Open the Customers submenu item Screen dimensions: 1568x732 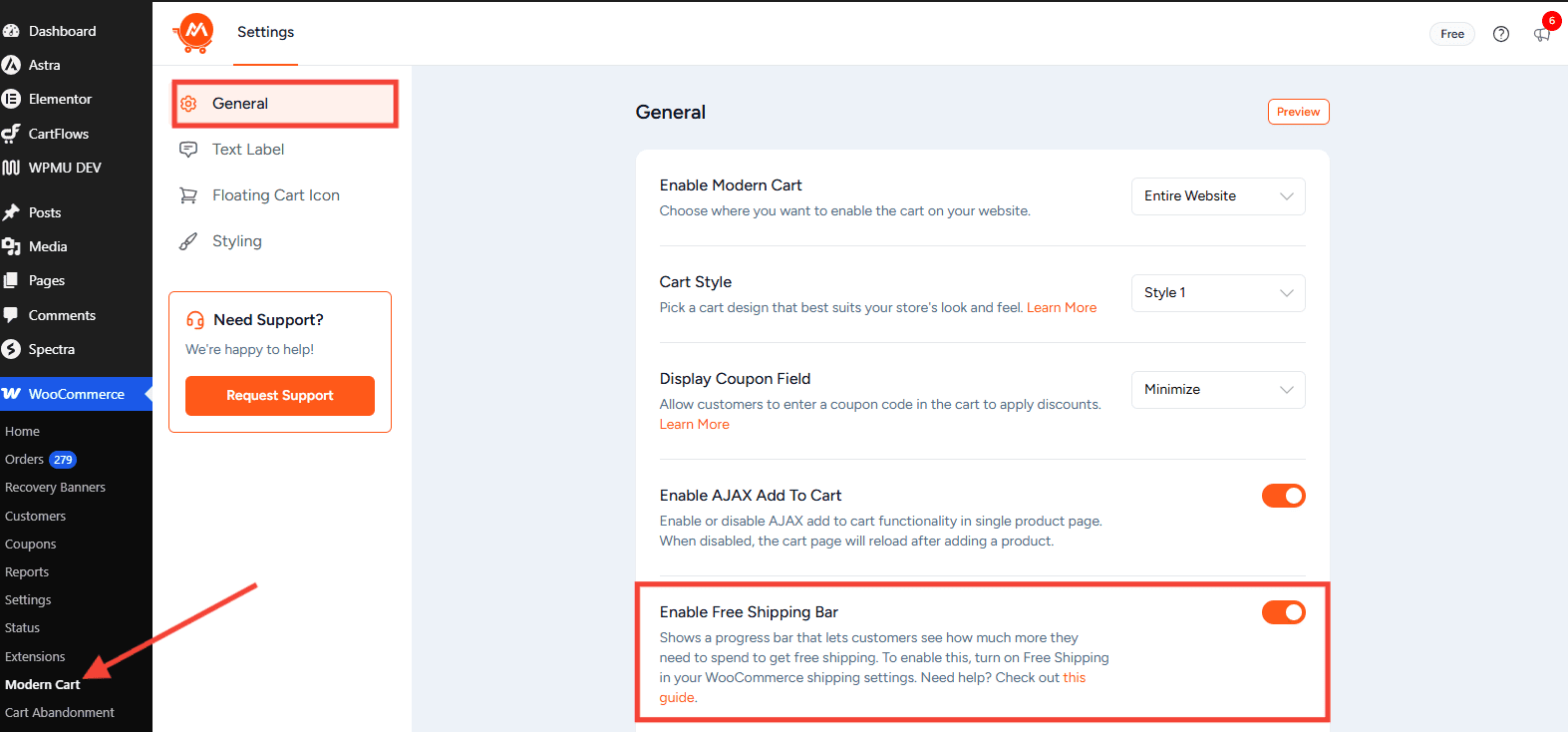[x=35, y=517]
